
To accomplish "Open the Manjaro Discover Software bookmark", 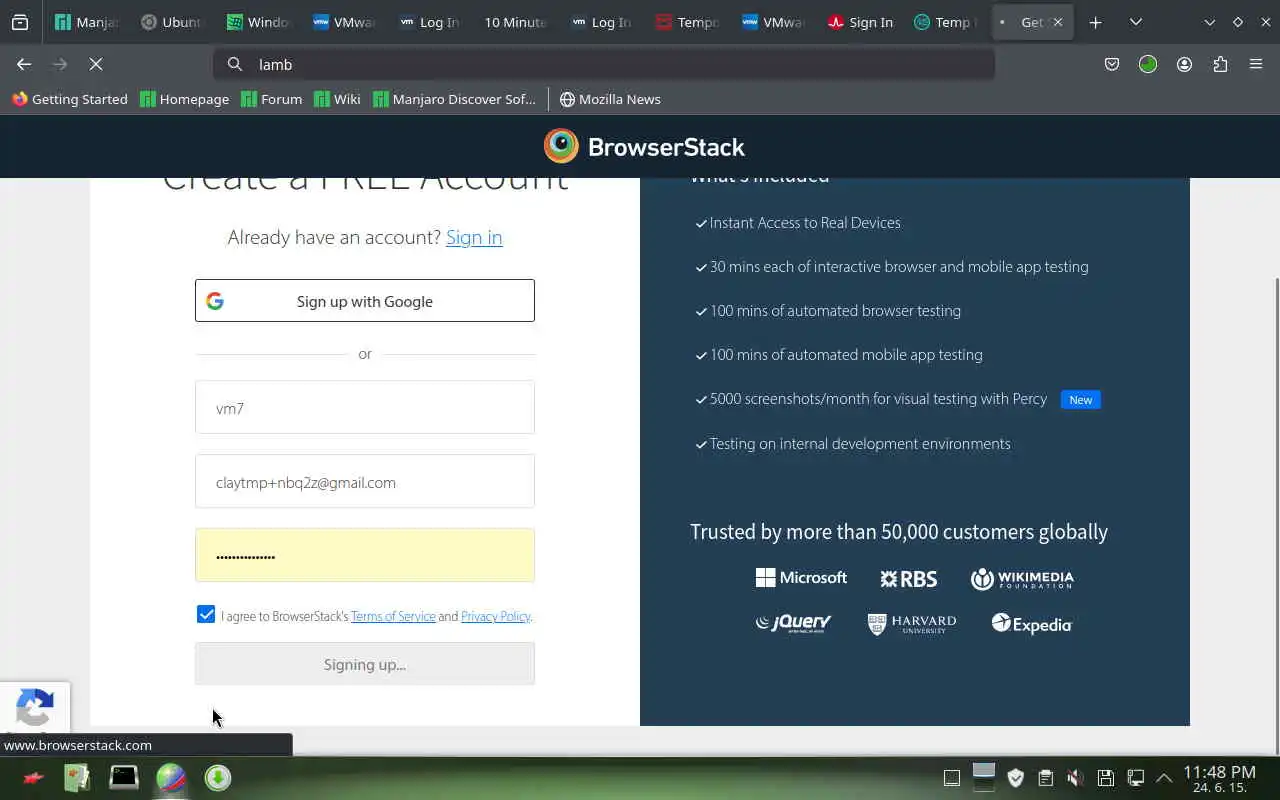I will click(x=455, y=99).
